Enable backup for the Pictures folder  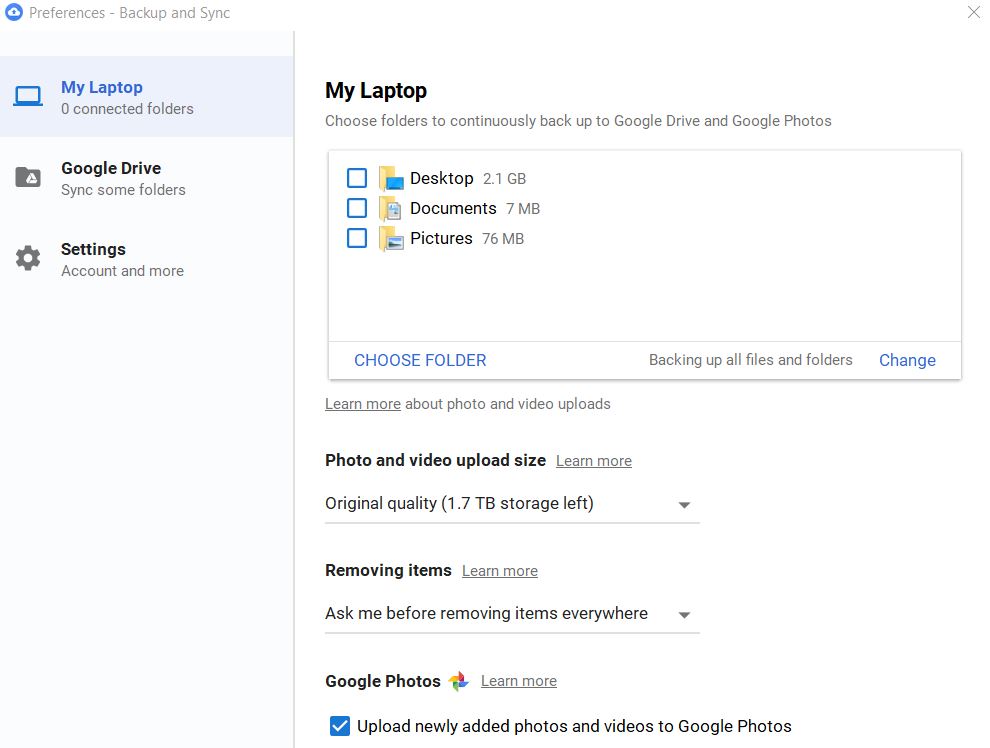357,239
